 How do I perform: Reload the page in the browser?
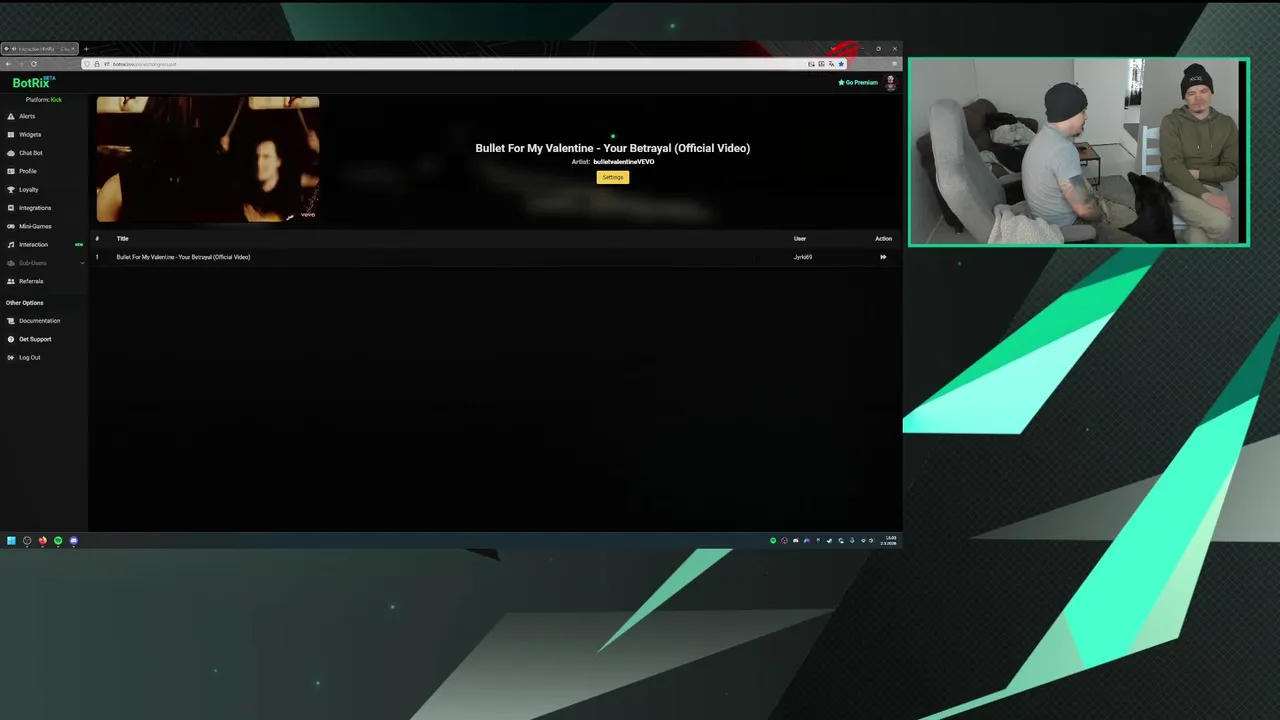(33, 64)
